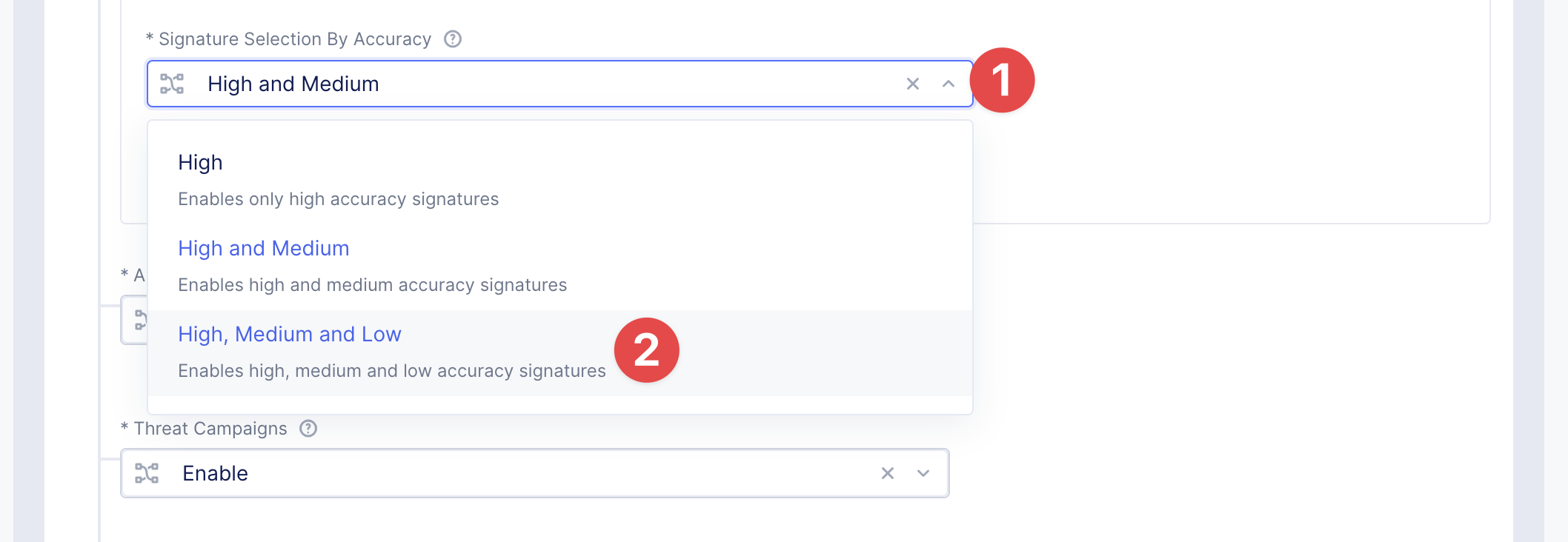Image resolution: width=1568 pixels, height=542 pixels.
Task: Clear the High and Medium selection
Action: pos(913,84)
